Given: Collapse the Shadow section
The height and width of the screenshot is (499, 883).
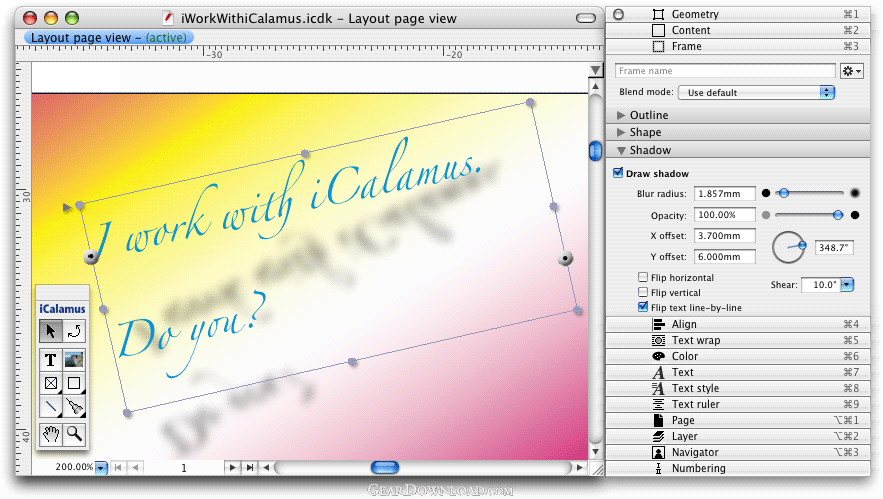Looking at the screenshot, I should coord(621,150).
